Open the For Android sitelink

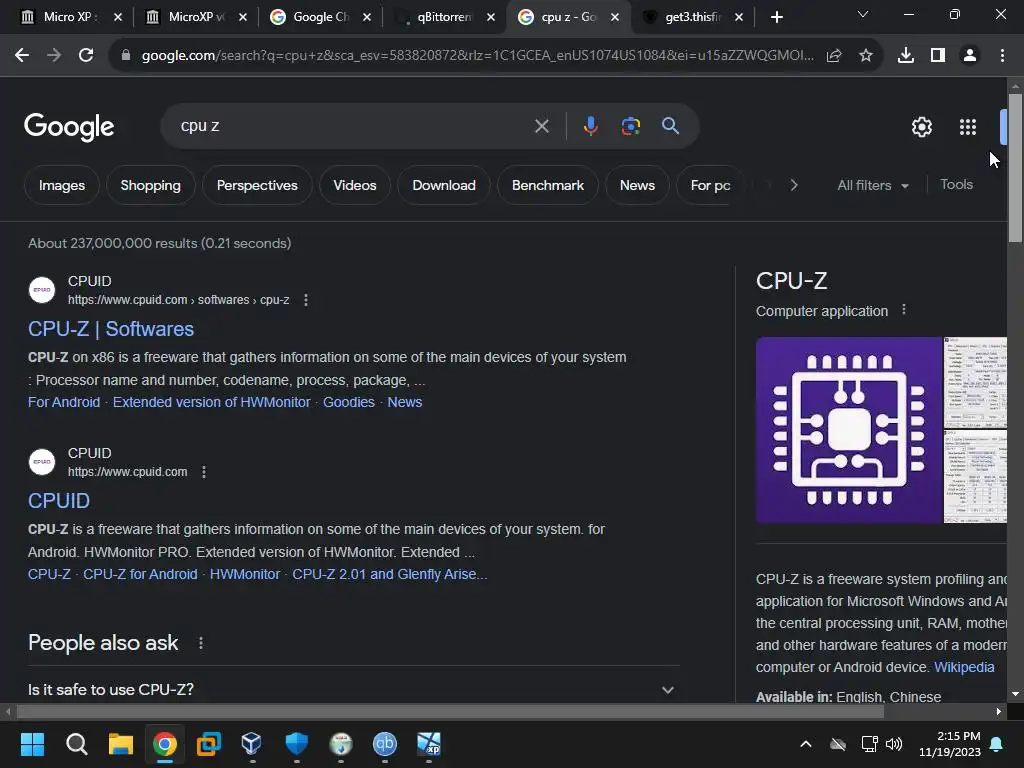coord(64,402)
